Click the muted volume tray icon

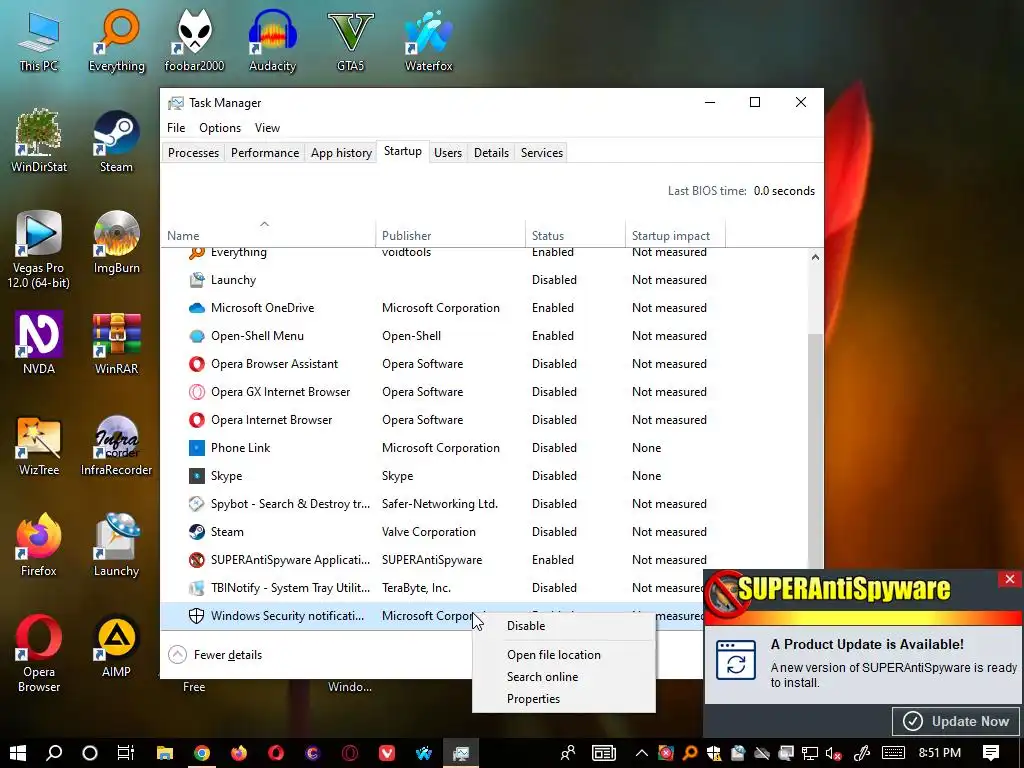[833, 753]
